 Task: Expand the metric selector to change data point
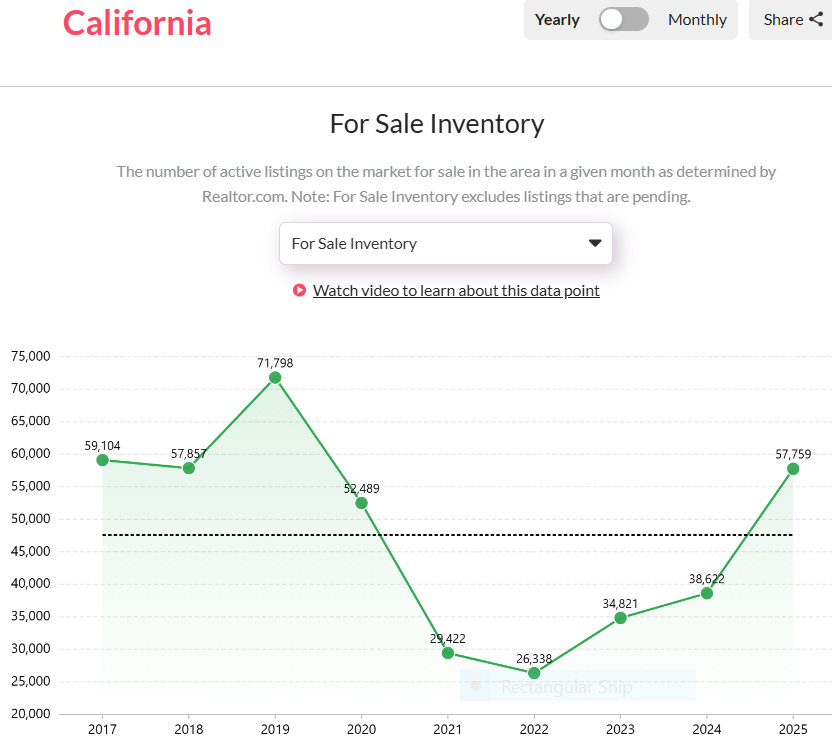click(446, 243)
